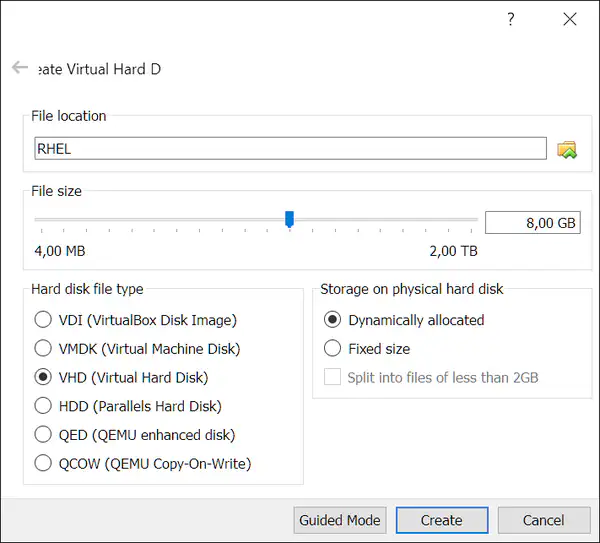Select VDI (VirtualBox Disk Image) option
600x543 pixels.
[x=43, y=320]
